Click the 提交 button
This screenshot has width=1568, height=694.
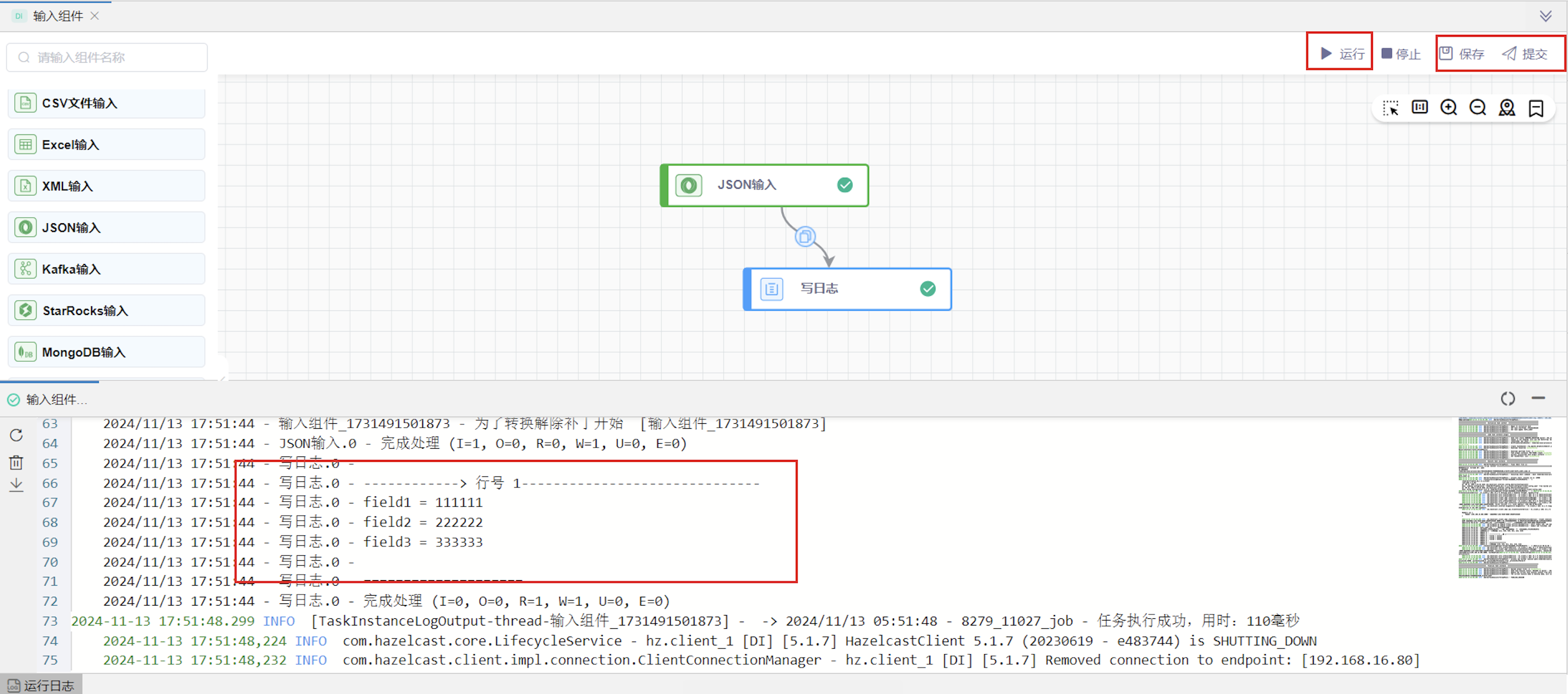1525,54
